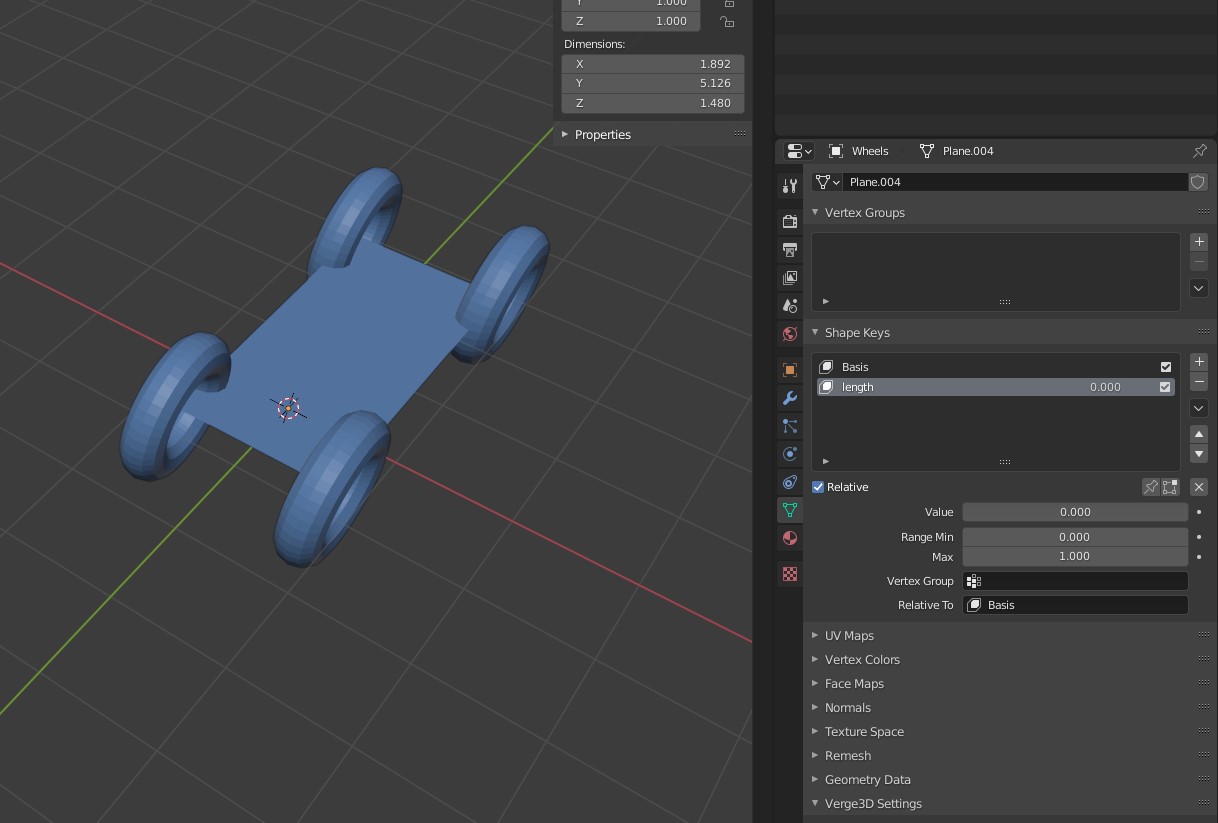Toggle the Basis shape key checkbox
Screen dimensions: 1218x823
(1165, 367)
